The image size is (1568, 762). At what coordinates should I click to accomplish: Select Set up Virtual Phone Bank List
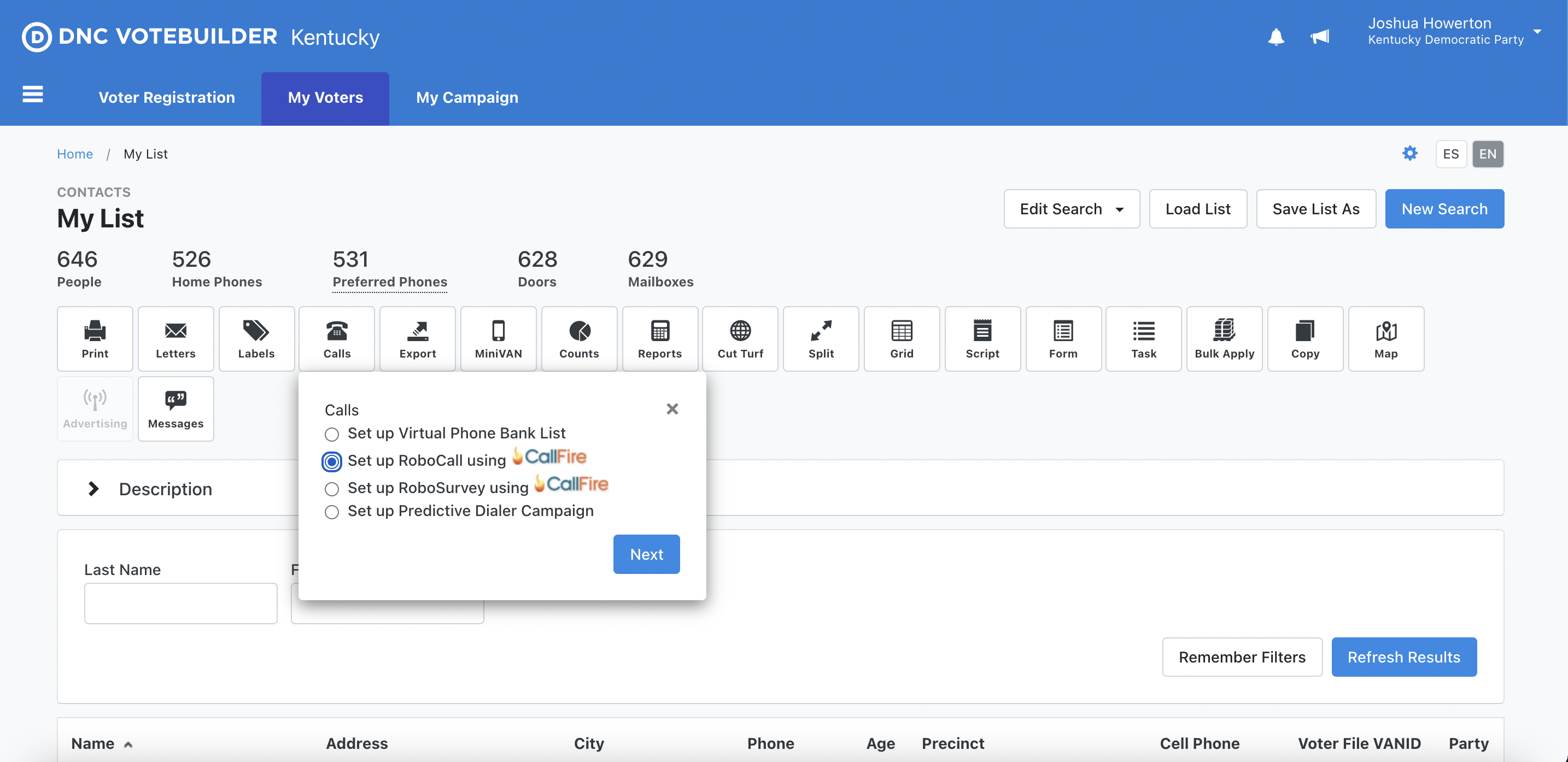pos(332,434)
